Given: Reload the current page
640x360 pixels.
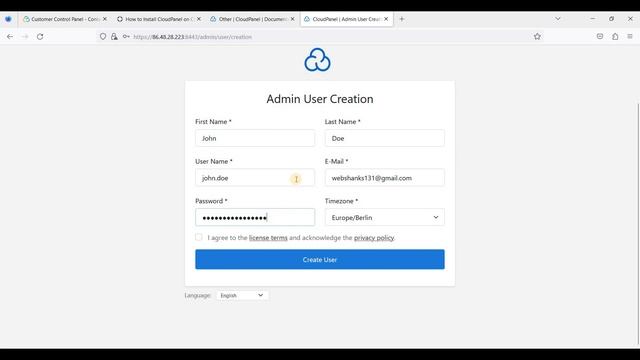Looking at the screenshot, I should 40,37.
